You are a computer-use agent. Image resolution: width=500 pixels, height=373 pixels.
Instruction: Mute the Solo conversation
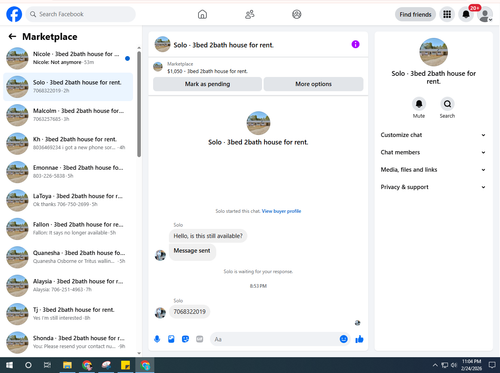point(419,104)
